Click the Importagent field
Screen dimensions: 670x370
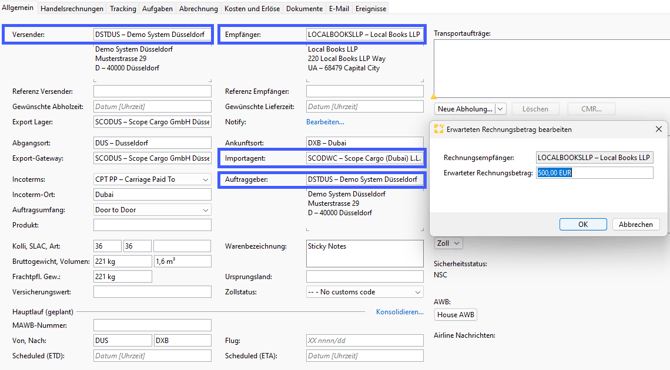coord(364,158)
